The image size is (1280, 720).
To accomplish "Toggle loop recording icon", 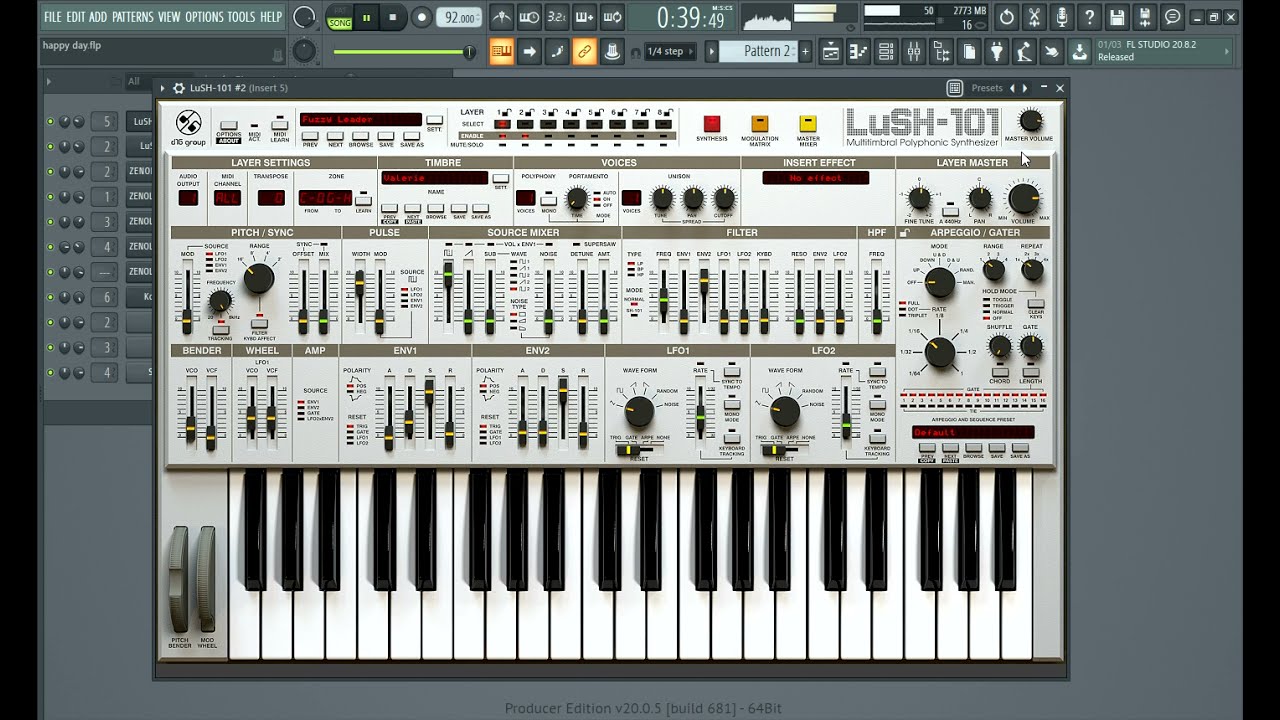I will pyautogui.click(x=613, y=17).
